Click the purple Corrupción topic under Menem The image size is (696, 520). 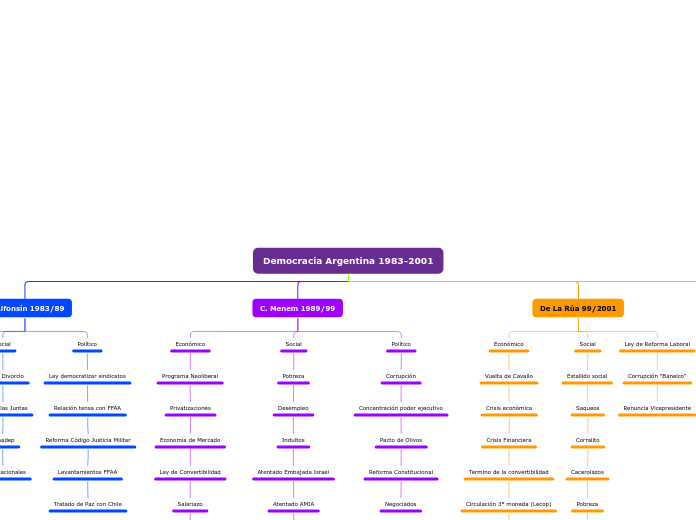tap(401, 376)
